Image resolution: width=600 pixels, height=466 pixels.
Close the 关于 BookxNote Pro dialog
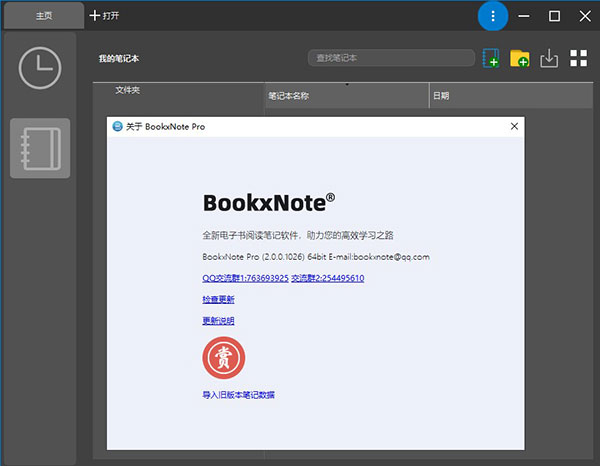pyautogui.click(x=514, y=126)
